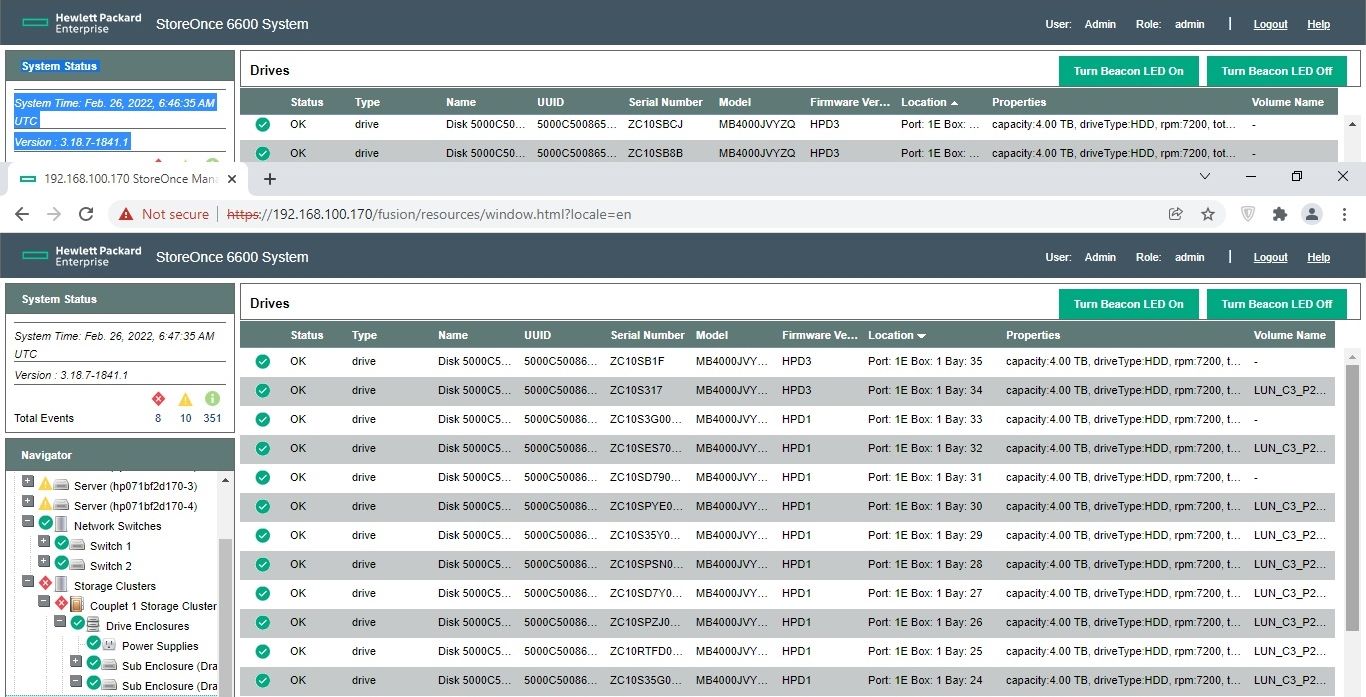
Task: Click serial number cell ZC10S317
Action: click(636, 391)
